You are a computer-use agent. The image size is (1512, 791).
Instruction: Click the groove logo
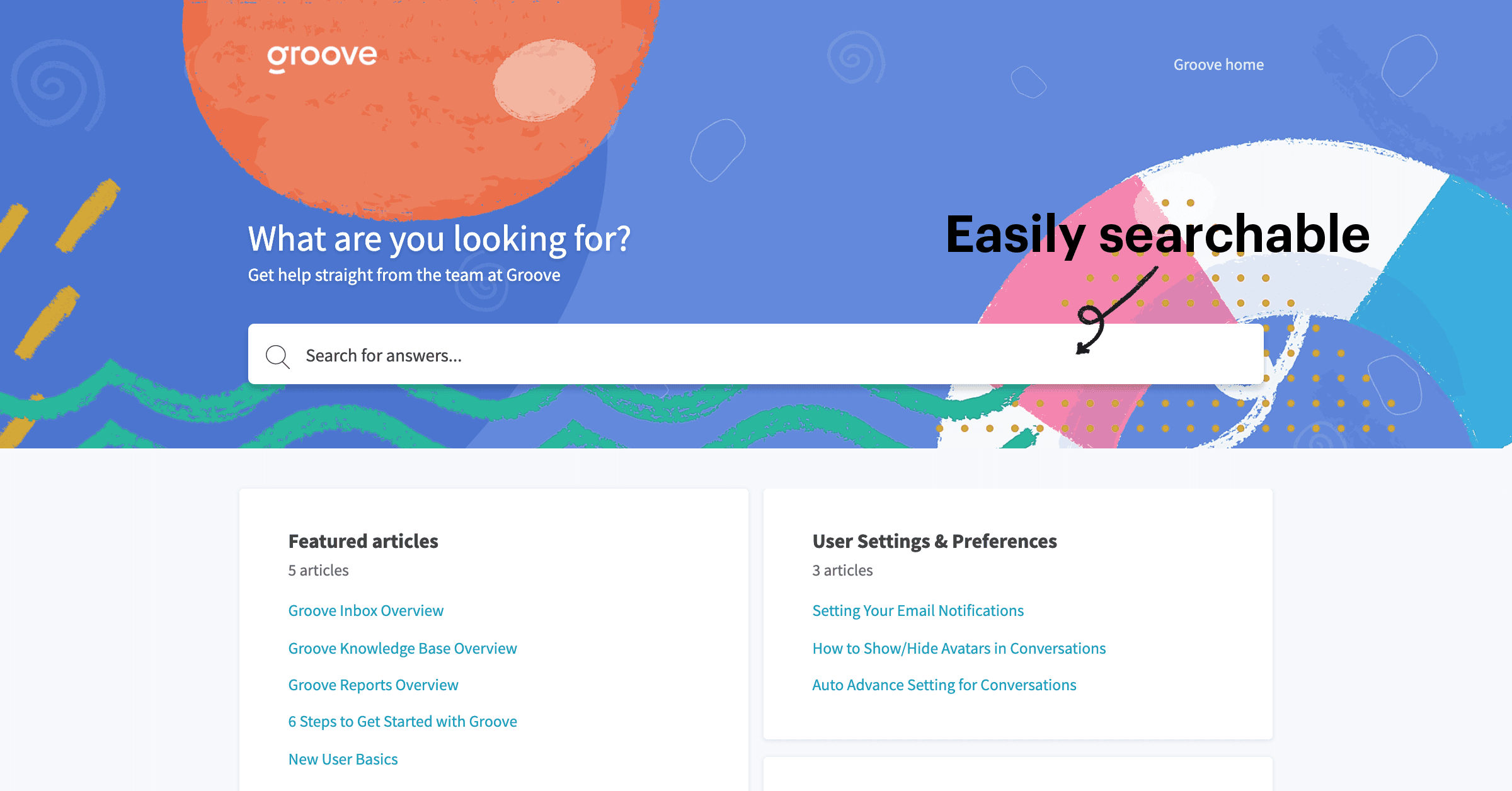point(322,57)
